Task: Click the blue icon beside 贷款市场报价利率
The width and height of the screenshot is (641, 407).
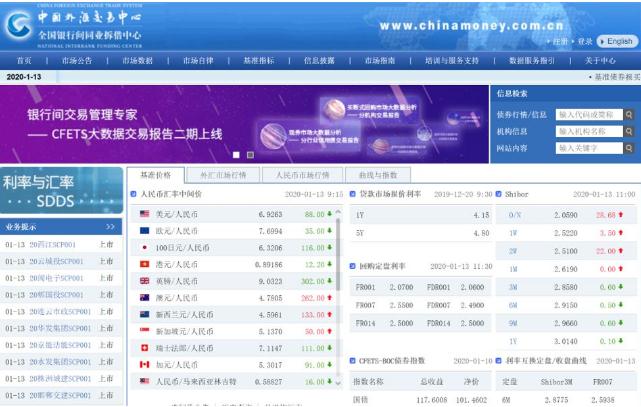Action: (352, 194)
